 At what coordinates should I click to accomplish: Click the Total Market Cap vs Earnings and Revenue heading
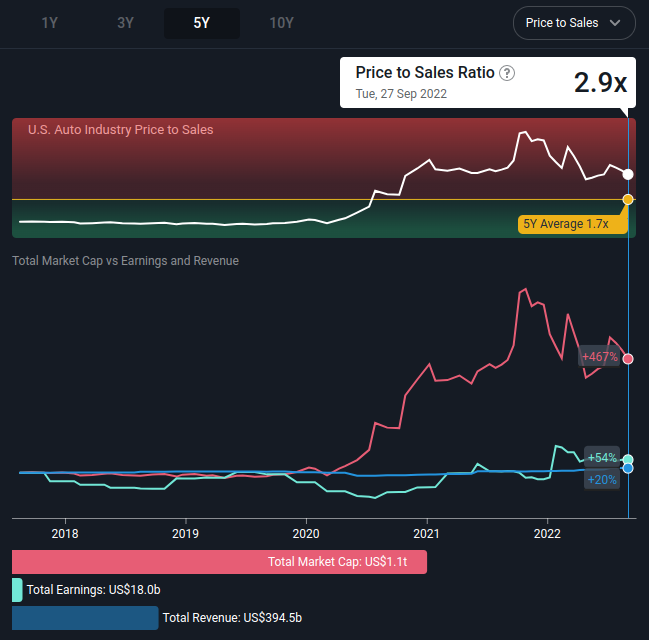click(125, 261)
